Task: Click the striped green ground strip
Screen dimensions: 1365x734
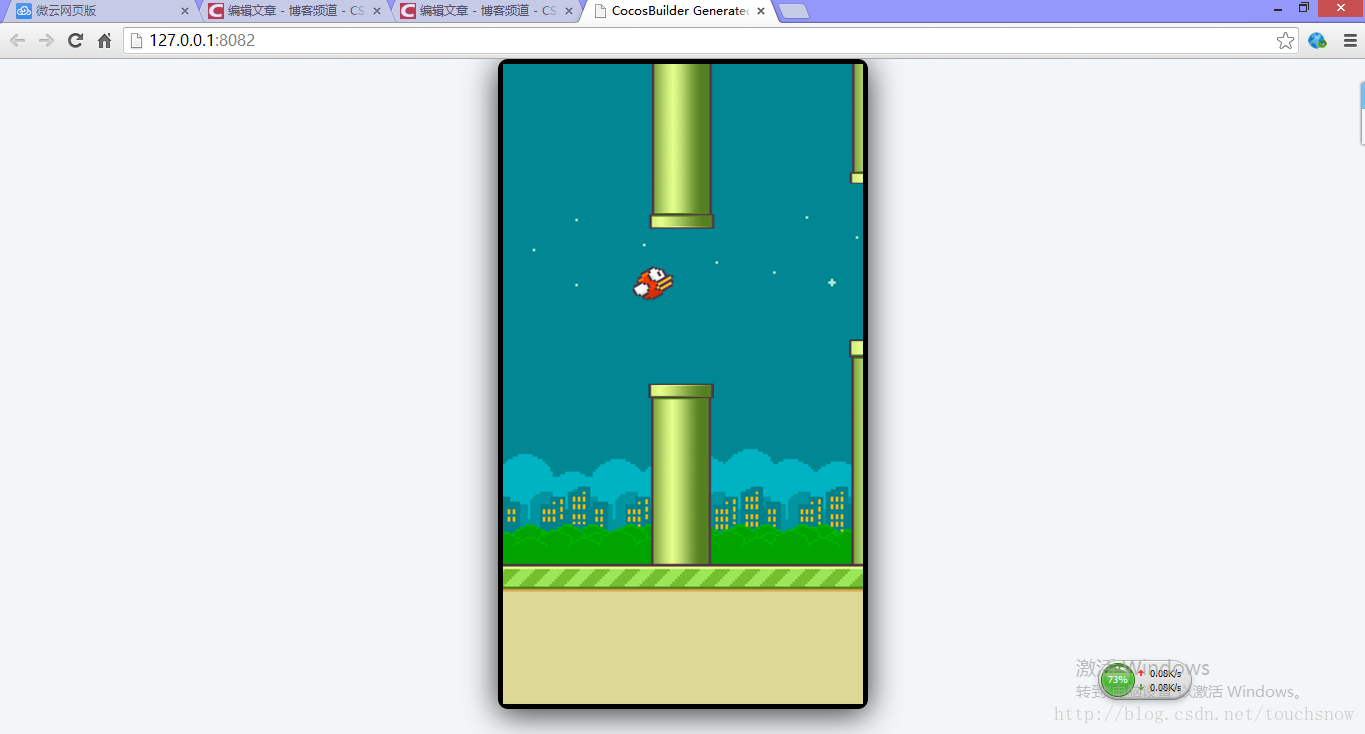Action: (683, 578)
